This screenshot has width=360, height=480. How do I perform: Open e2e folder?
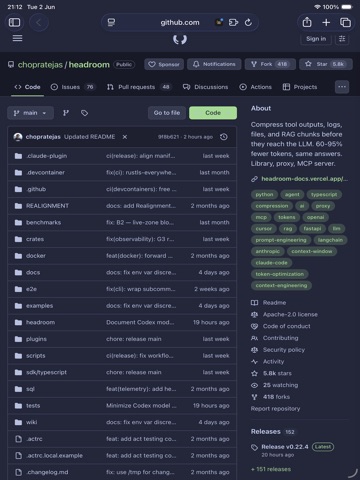click(31, 289)
